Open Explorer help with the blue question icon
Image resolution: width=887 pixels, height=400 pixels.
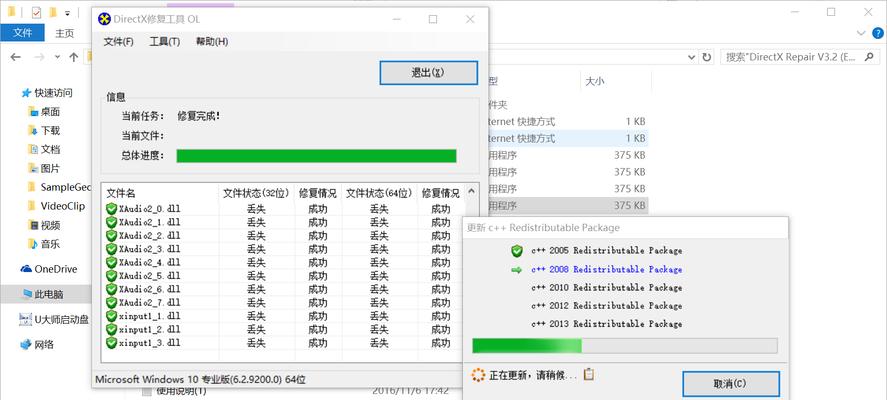[x=878, y=33]
